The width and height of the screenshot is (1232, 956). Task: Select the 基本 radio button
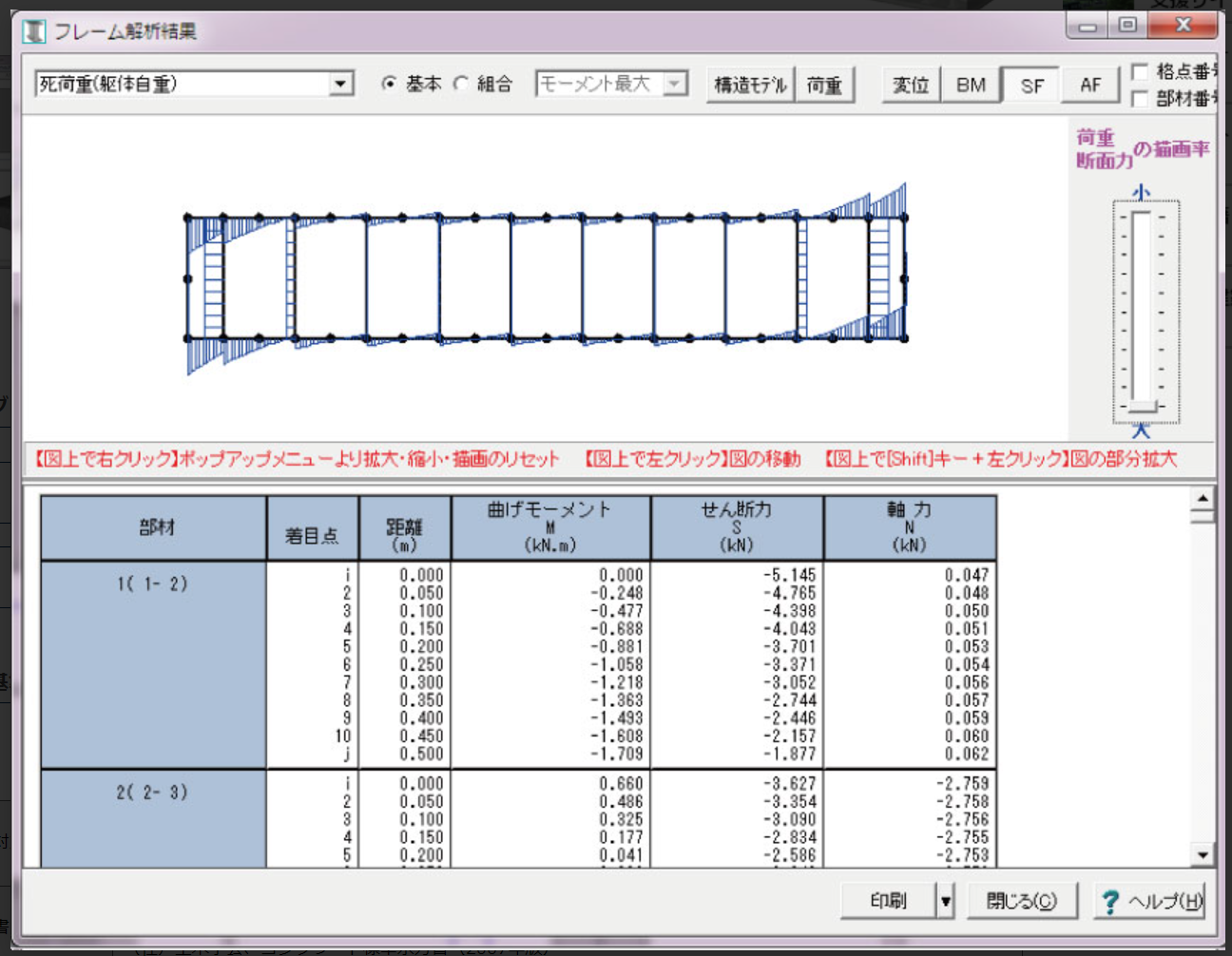pos(389,84)
